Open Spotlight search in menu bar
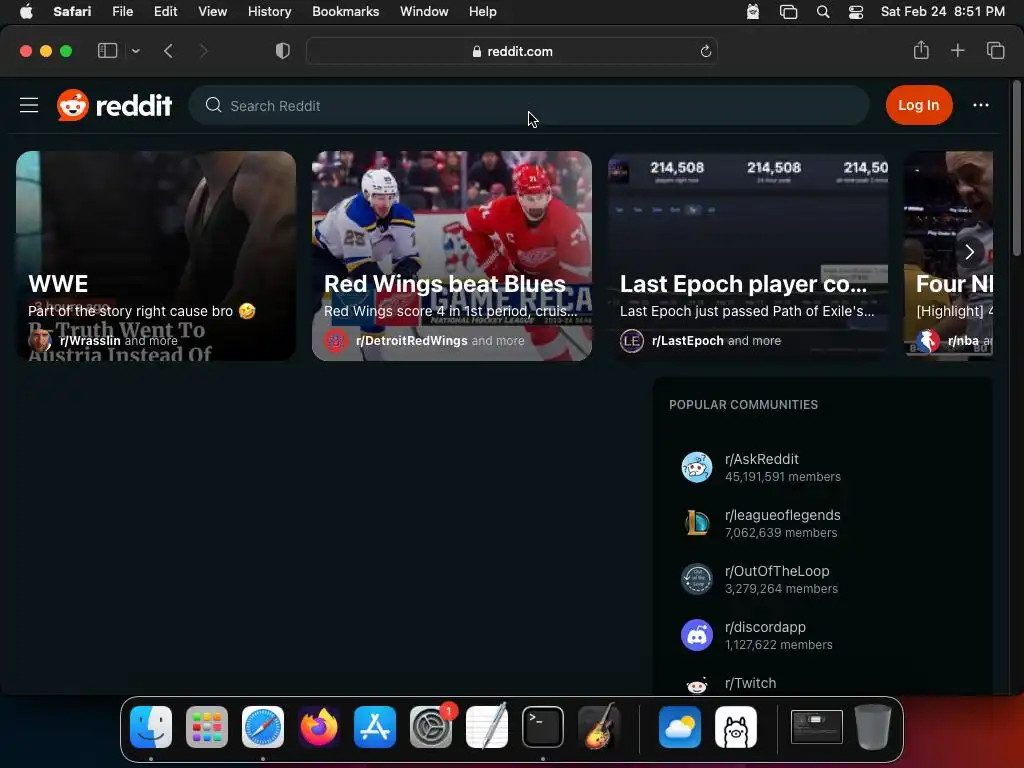The width and height of the screenshot is (1024, 768). pyautogui.click(x=823, y=12)
